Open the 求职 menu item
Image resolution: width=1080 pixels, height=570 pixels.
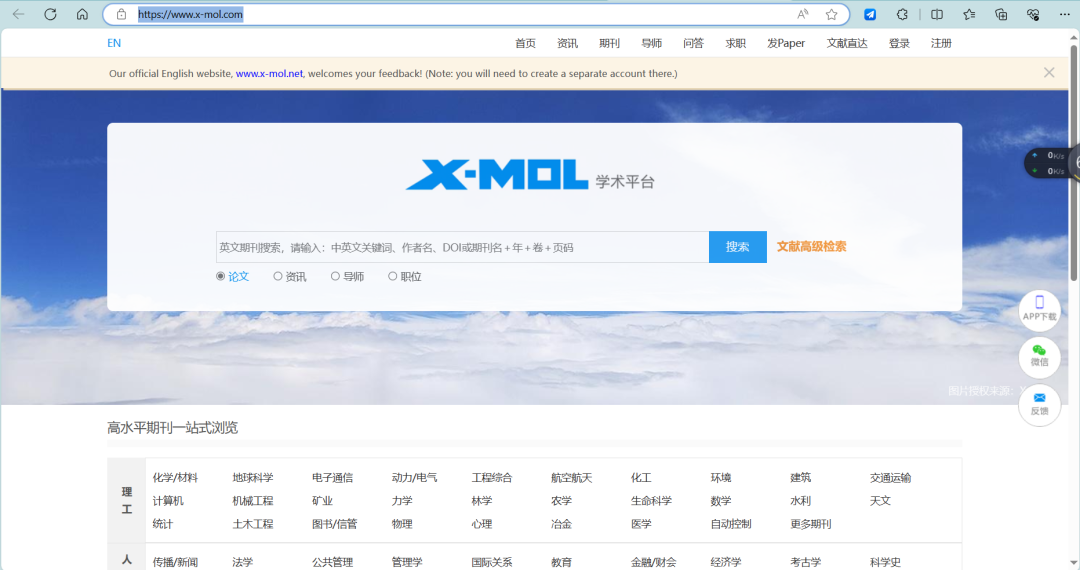click(736, 43)
